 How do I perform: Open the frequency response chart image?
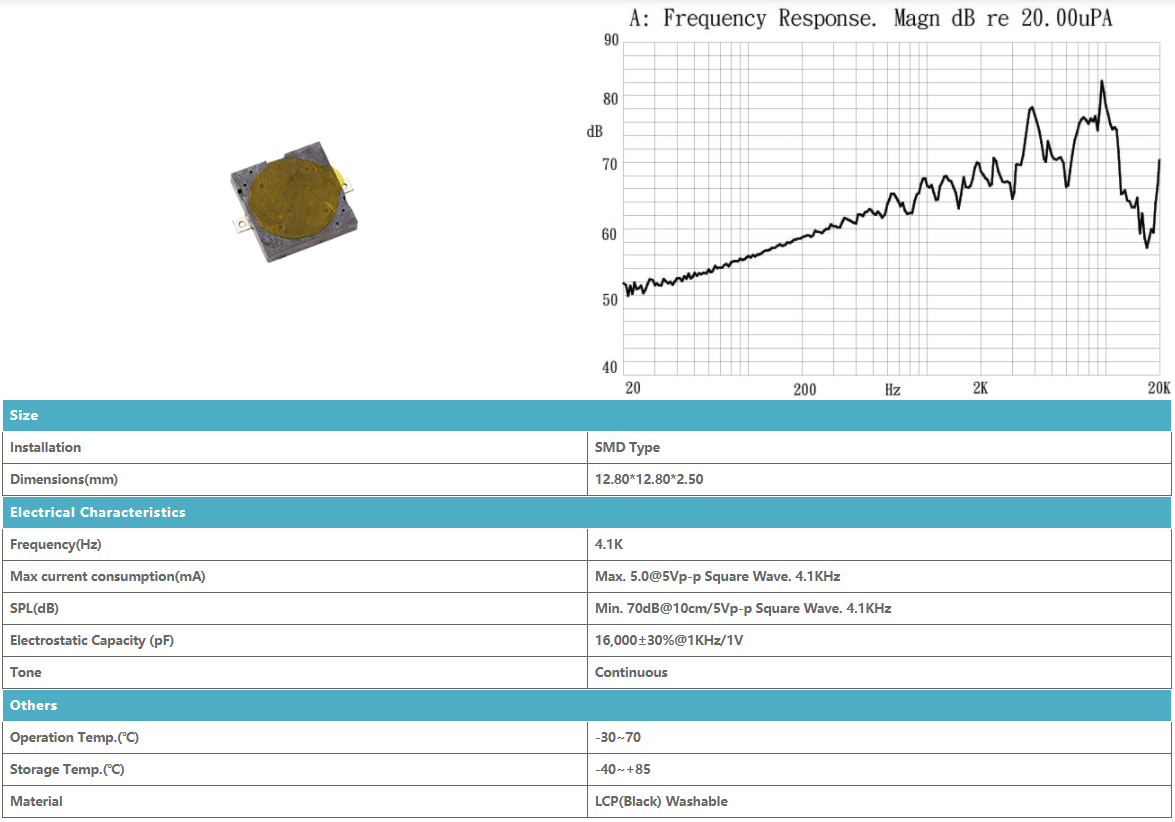[878, 201]
